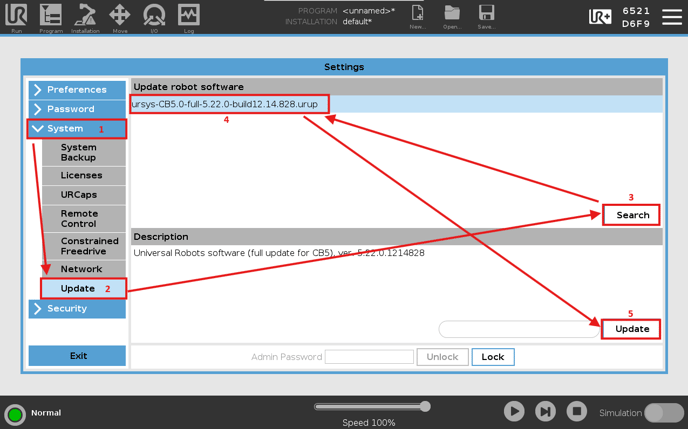The image size is (688, 429).
Task: Expand the Preferences section
Action: [x=77, y=89]
